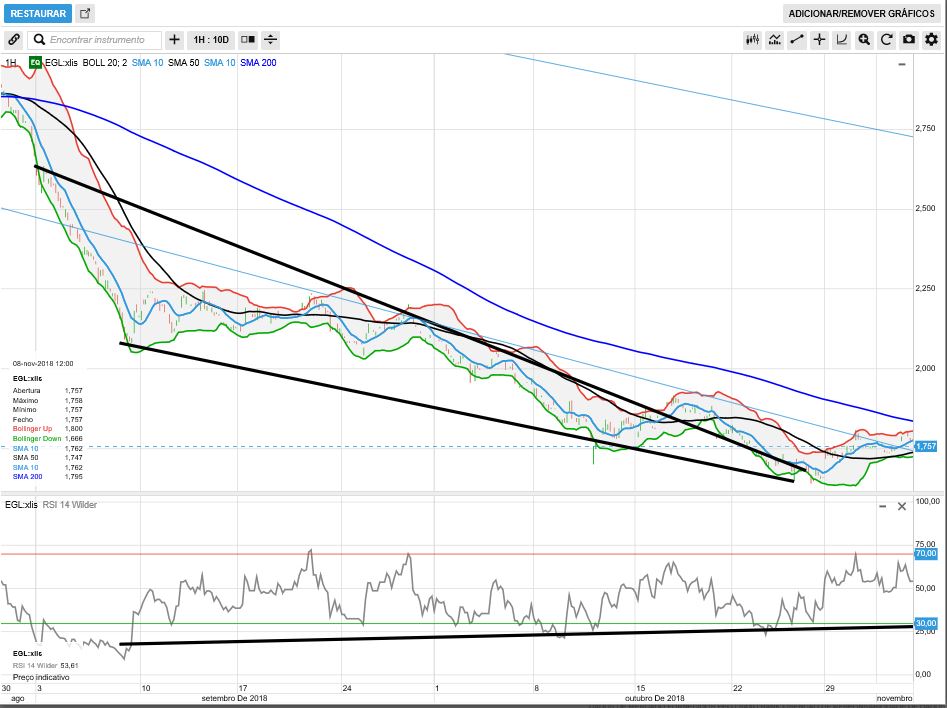Enable the crosshair cursor tool
947x708 pixels.
820,40
